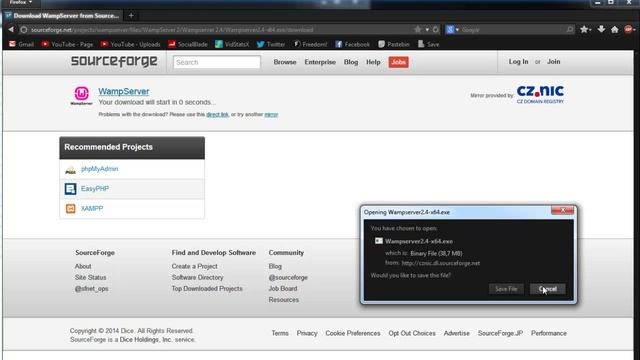Select the Download WampServer browser tab
This screenshot has height=360, width=640.
click(62, 16)
